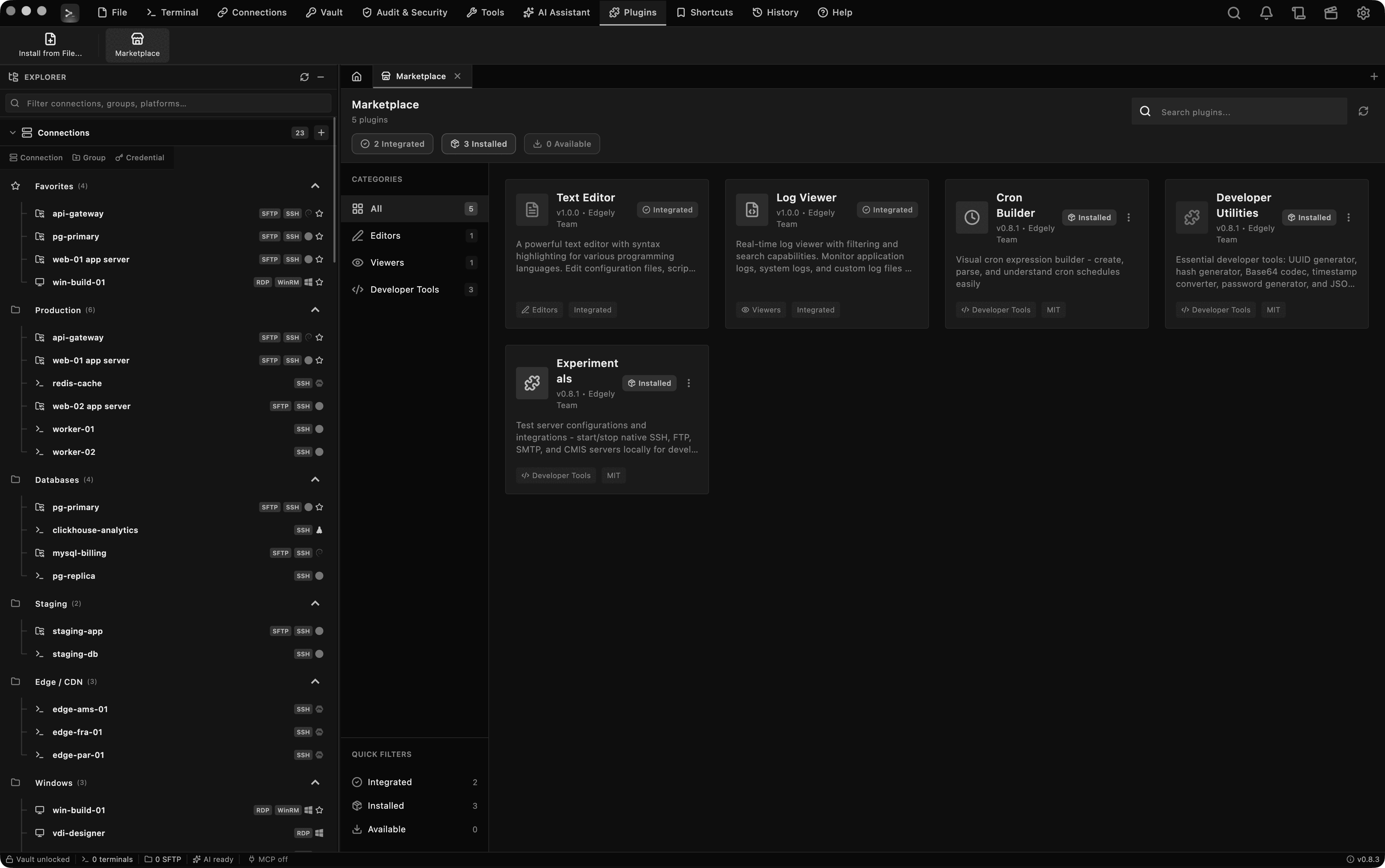Collapse the Production group
This screenshot has height=868, width=1385.
coord(315,310)
